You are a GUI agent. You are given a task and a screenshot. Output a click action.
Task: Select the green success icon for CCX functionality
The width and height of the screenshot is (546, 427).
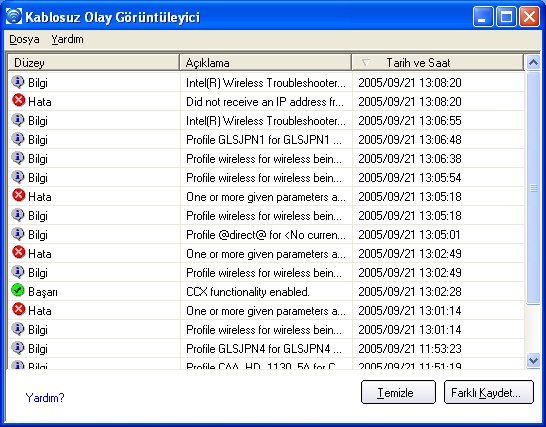[18, 290]
